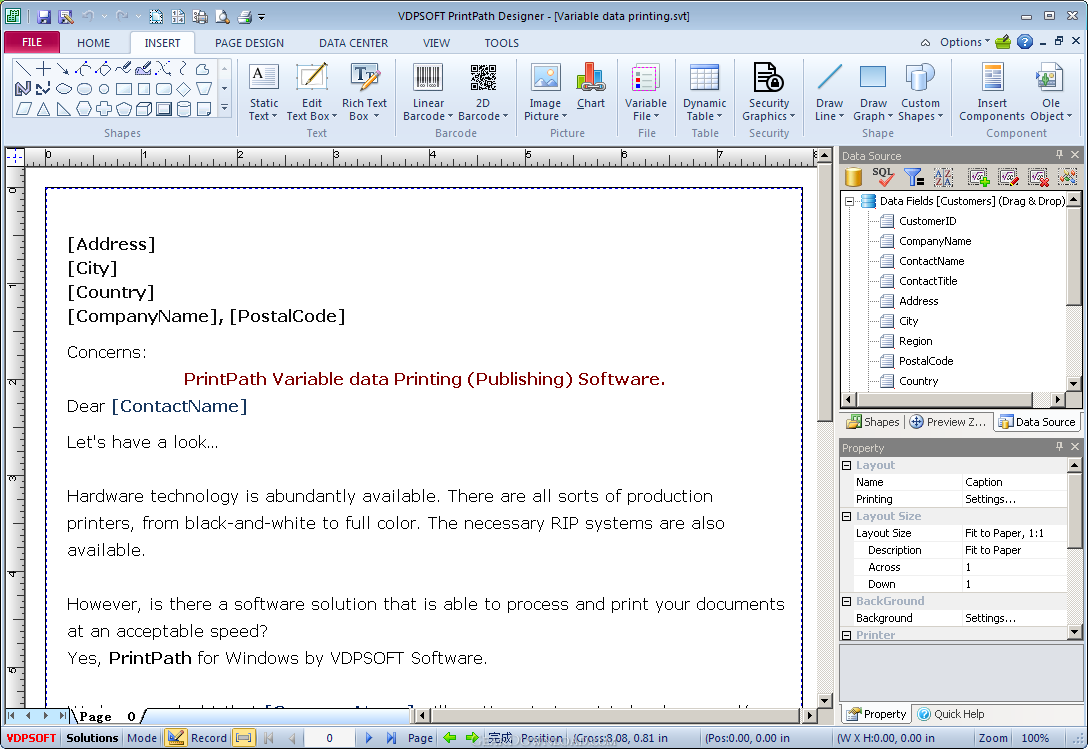Click the filter funnel icon in Data Source

coord(914,177)
